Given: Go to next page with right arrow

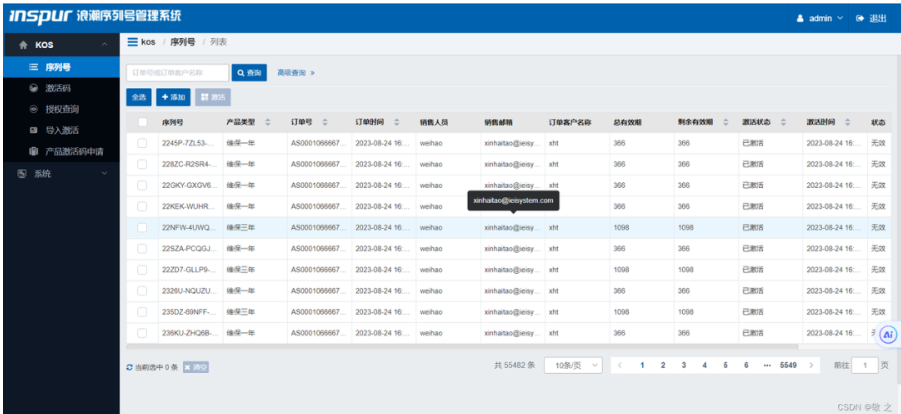Looking at the screenshot, I should [811, 365].
